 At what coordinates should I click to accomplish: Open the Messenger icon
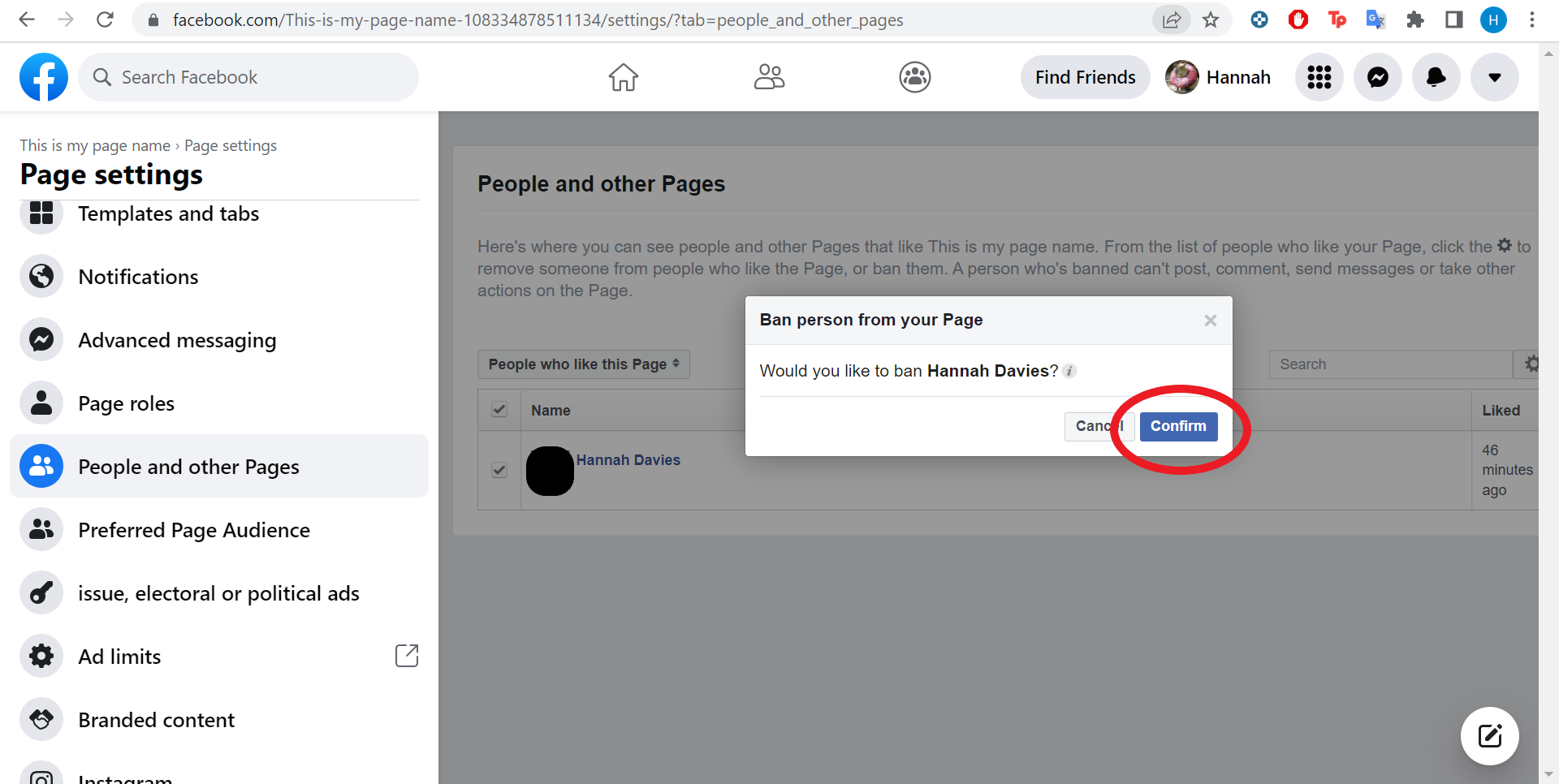click(x=1378, y=77)
